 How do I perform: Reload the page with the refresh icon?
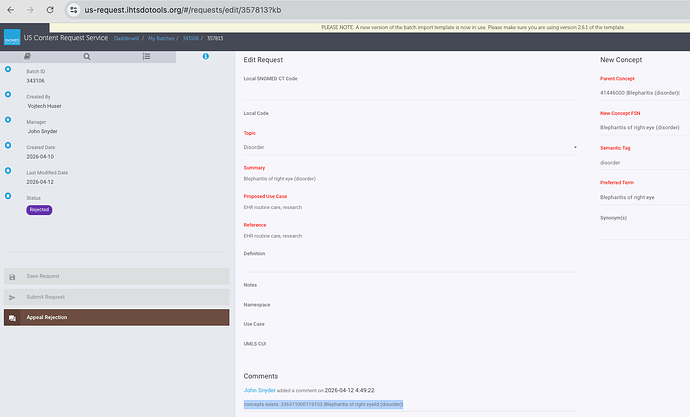click(x=50, y=10)
